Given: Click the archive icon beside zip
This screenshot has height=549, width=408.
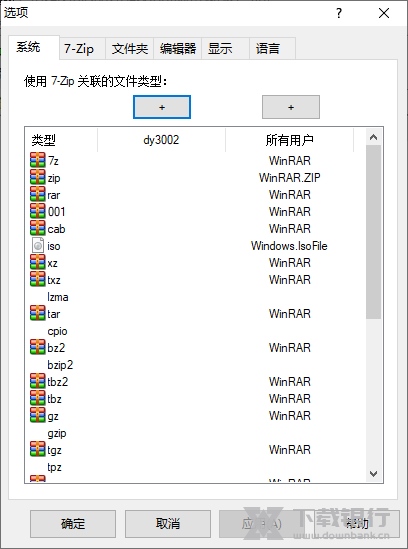Looking at the screenshot, I should tap(37, 178).
